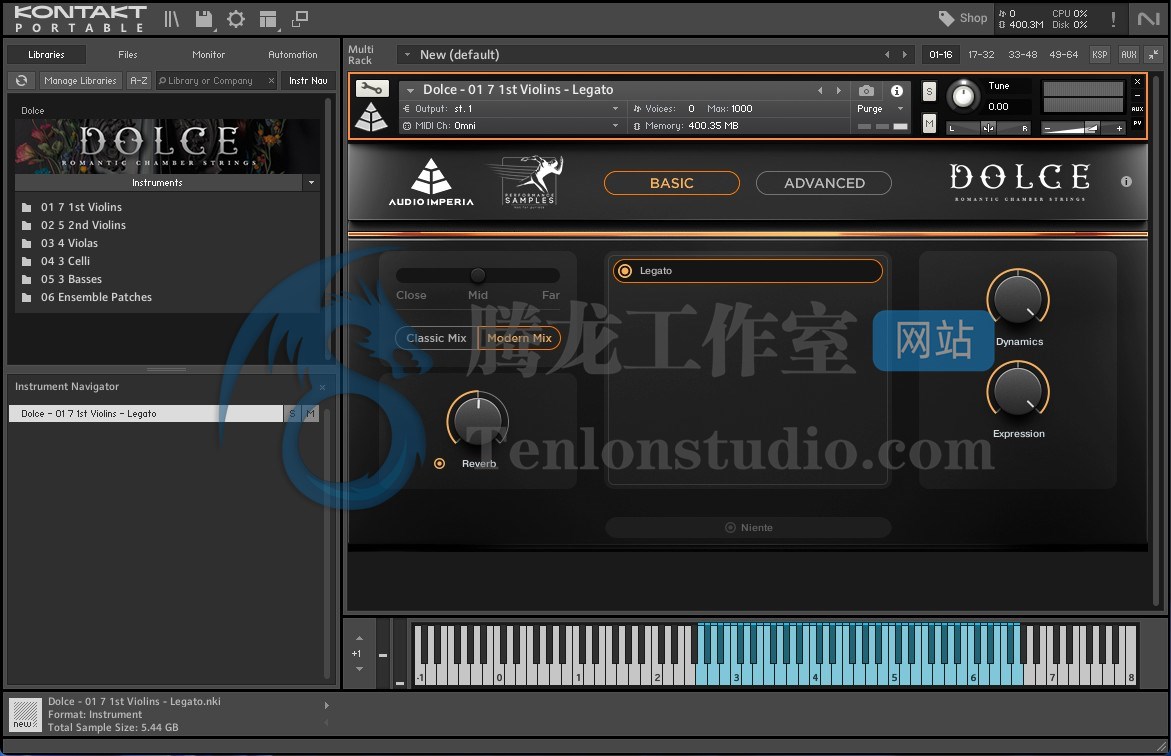Viewport: 1171px width, 756px height.
Task: Click the instrument volume slider
Action: [1083, 128]
